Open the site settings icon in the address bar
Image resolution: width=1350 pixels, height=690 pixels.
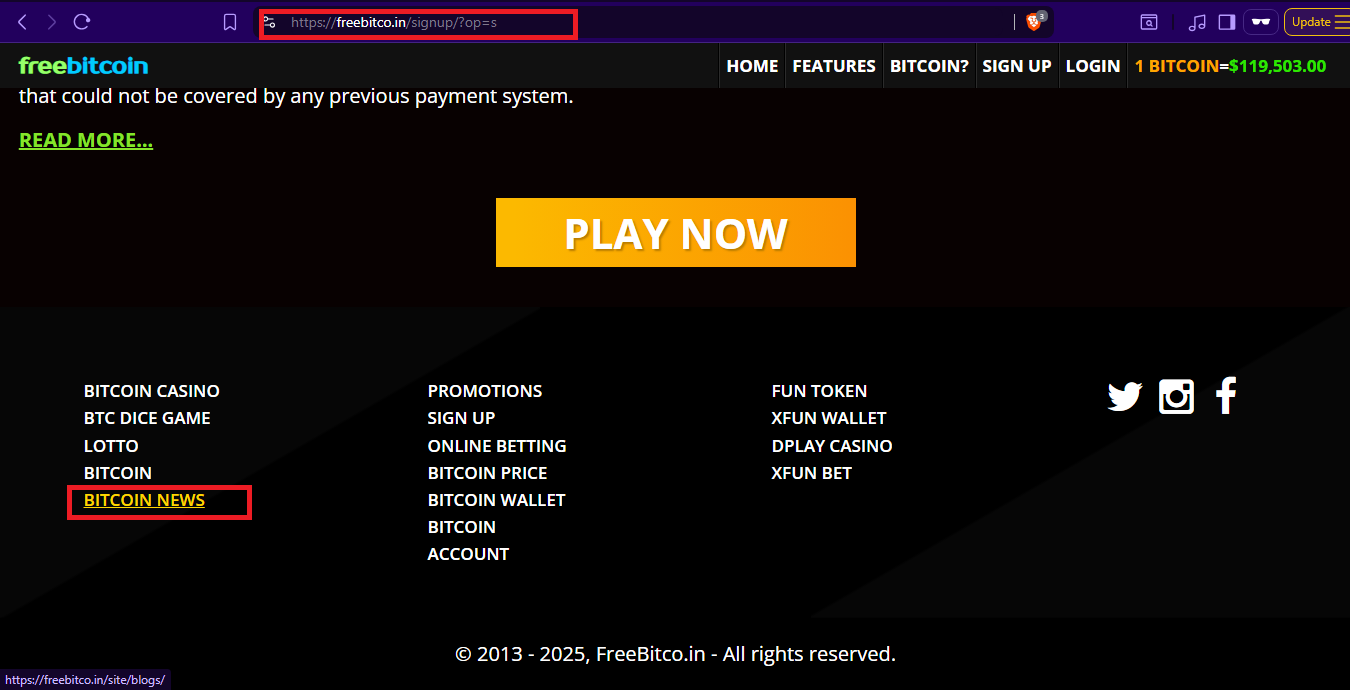coord(269,22)
